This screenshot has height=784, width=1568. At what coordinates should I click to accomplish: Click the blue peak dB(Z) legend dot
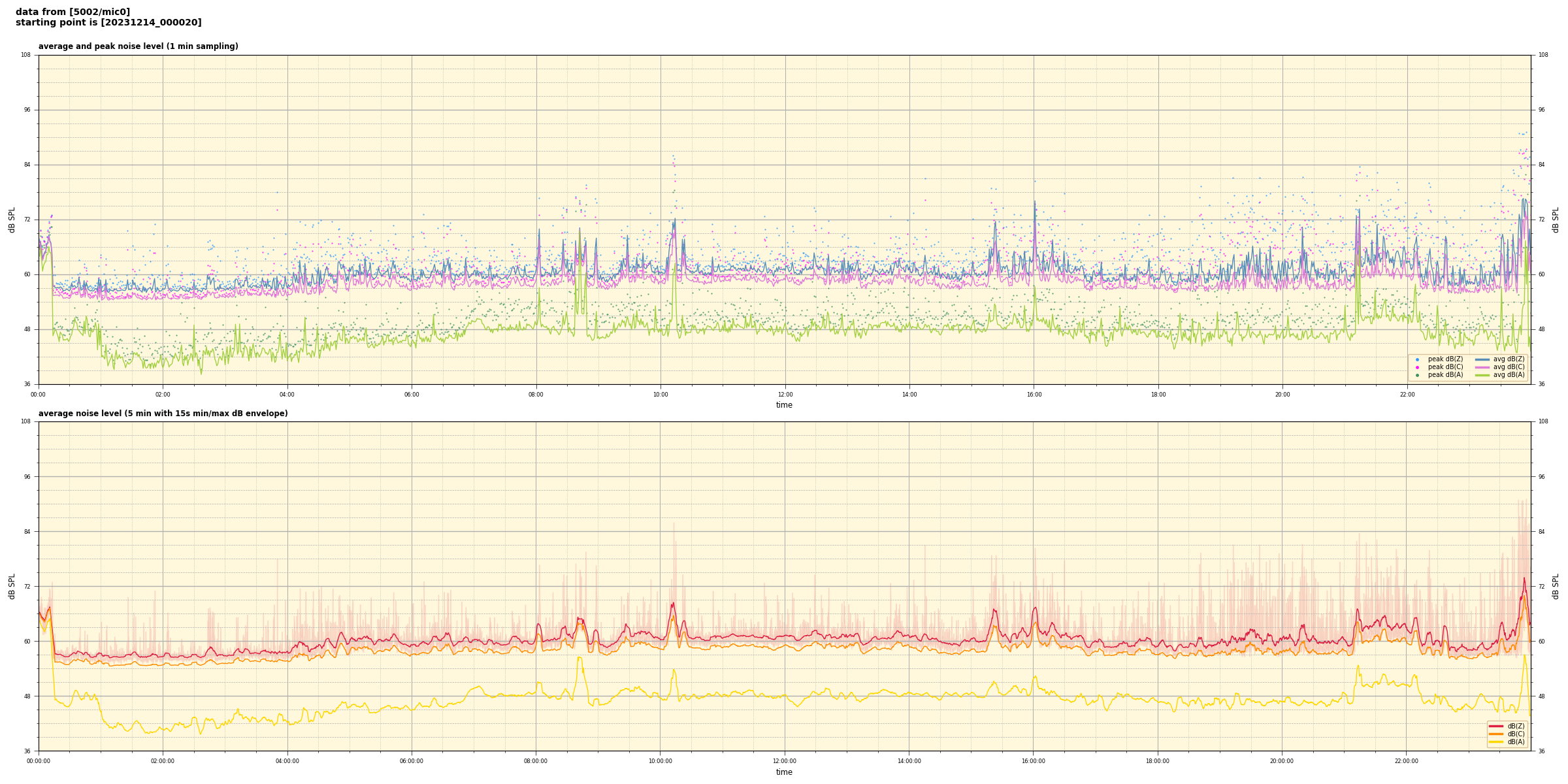pyautogui.click(x=1417, y=359)
